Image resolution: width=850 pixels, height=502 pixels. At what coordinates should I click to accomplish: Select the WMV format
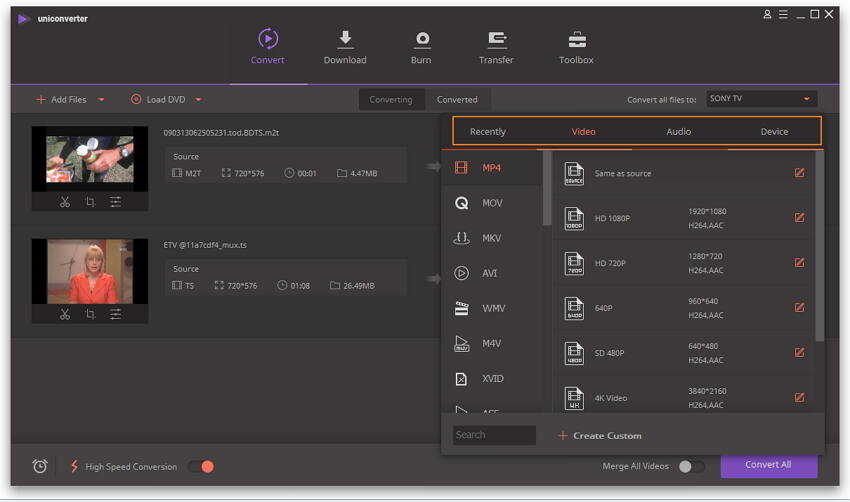click(x=492, y=308)
